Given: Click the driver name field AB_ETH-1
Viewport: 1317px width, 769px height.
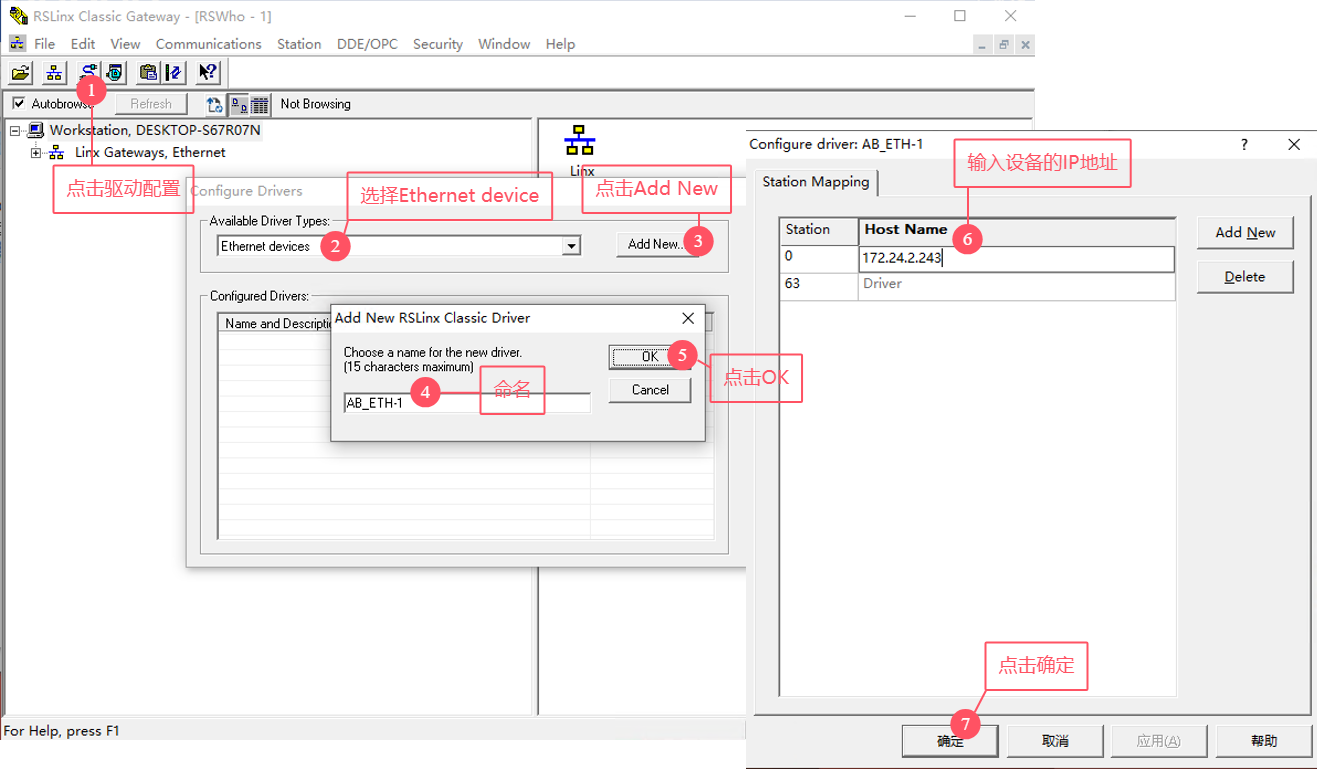Looking at the screenshot, I should click(x=467, y=403).
